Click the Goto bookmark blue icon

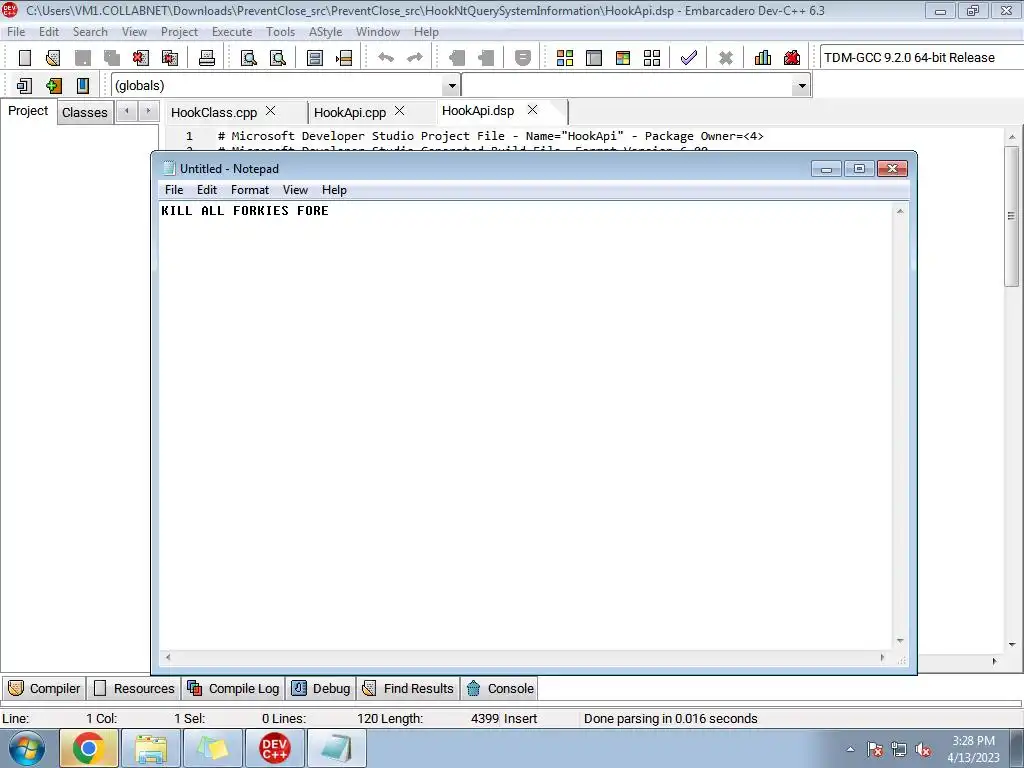pyautogui.click(x=82, y=86)
